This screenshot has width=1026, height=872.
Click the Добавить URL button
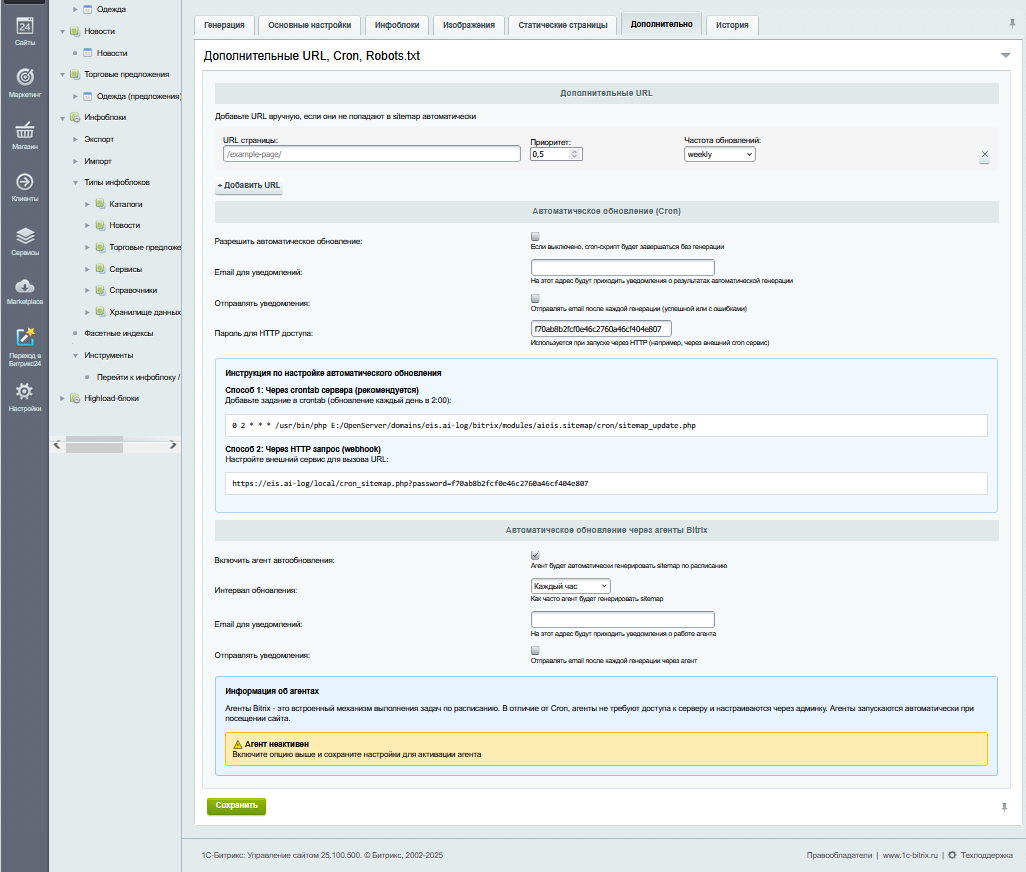[249, 186]
